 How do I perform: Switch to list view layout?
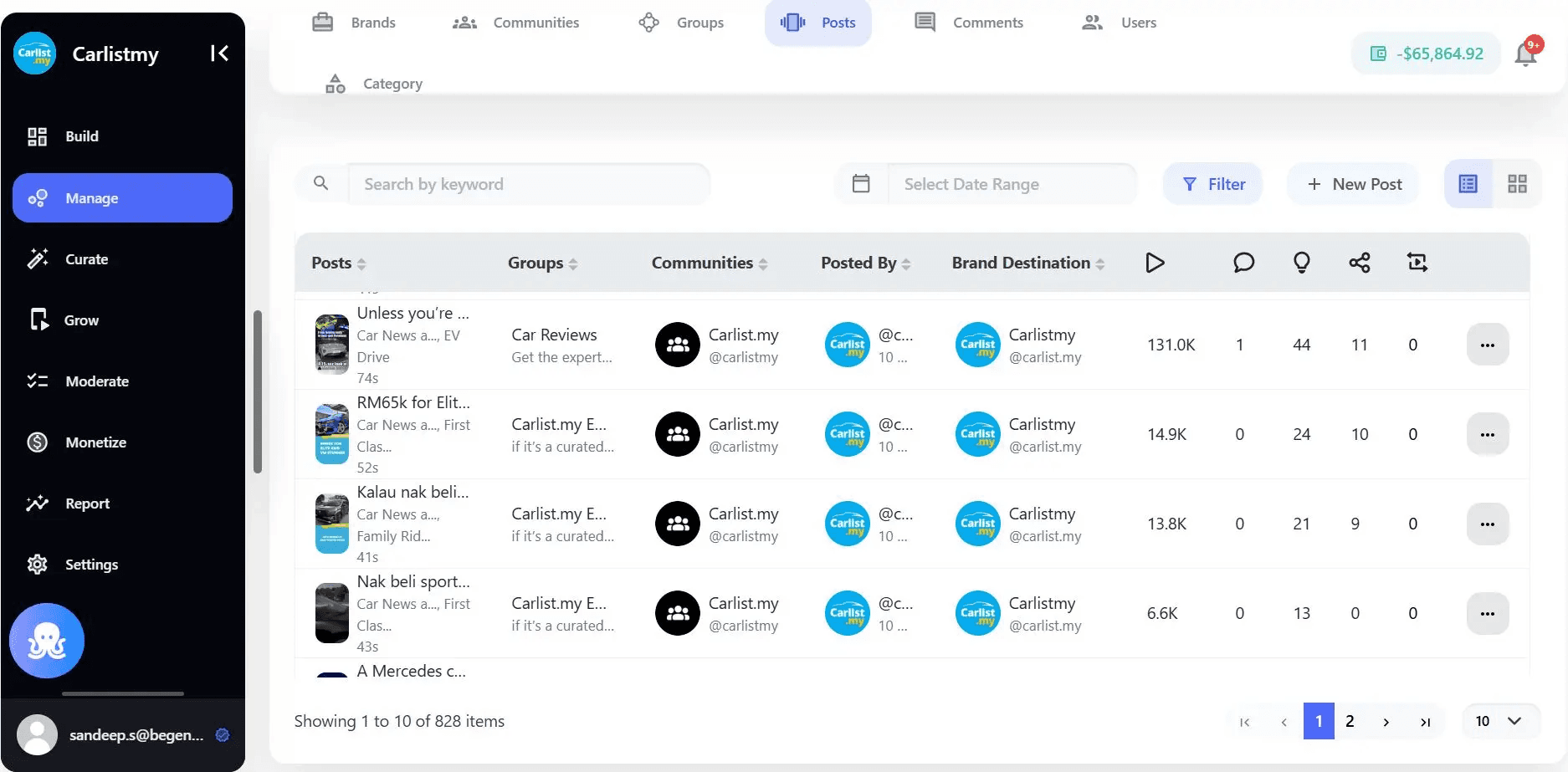tap(1468, 184)
